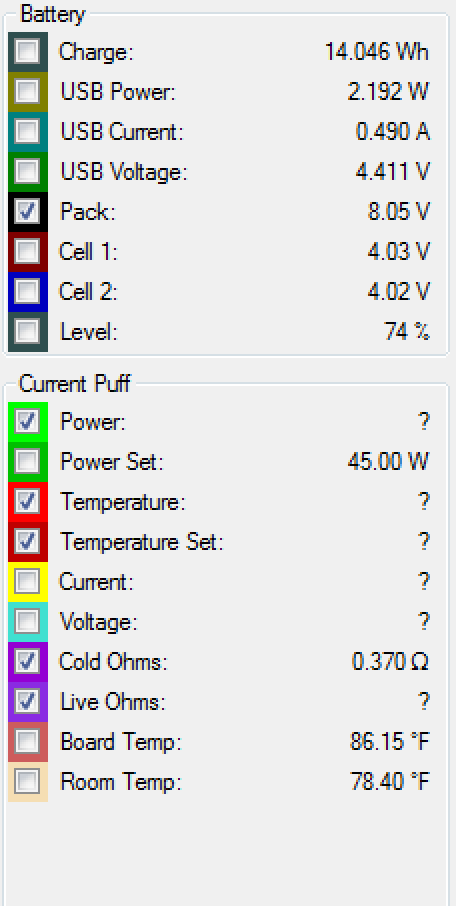Viewport: 456px width, 906px height.
Task: Disable the Live Ohms checkbox
Action: click(27, 701)
